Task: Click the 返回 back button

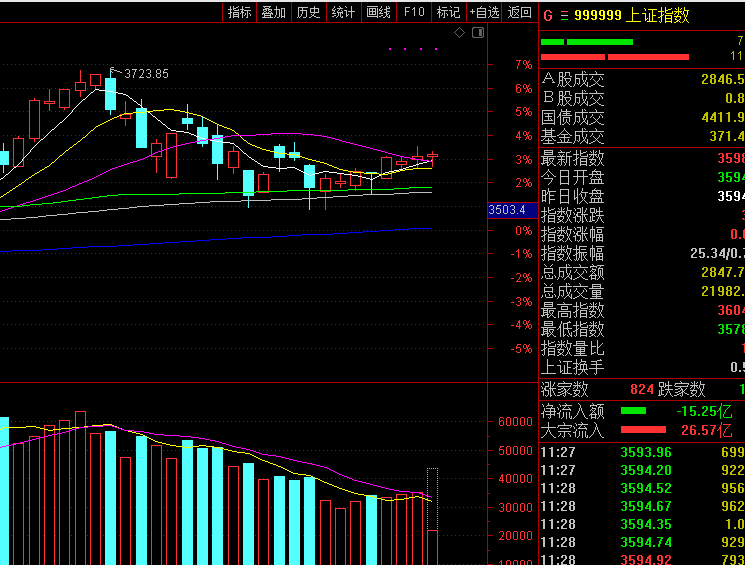Action: tap(519, 12)
